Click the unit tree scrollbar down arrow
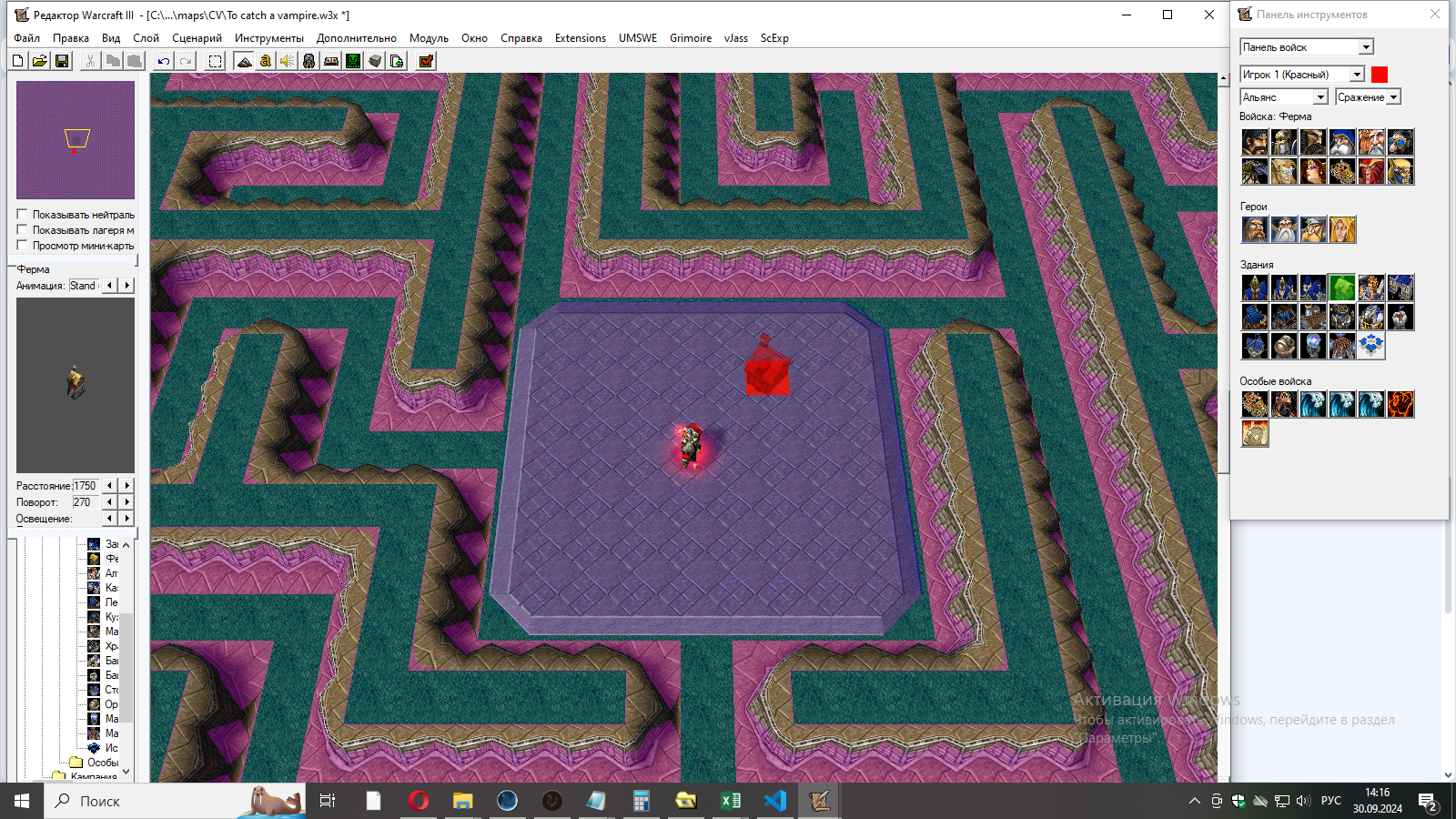This screenshot has height=819, width=1456. tap(126, 772)
